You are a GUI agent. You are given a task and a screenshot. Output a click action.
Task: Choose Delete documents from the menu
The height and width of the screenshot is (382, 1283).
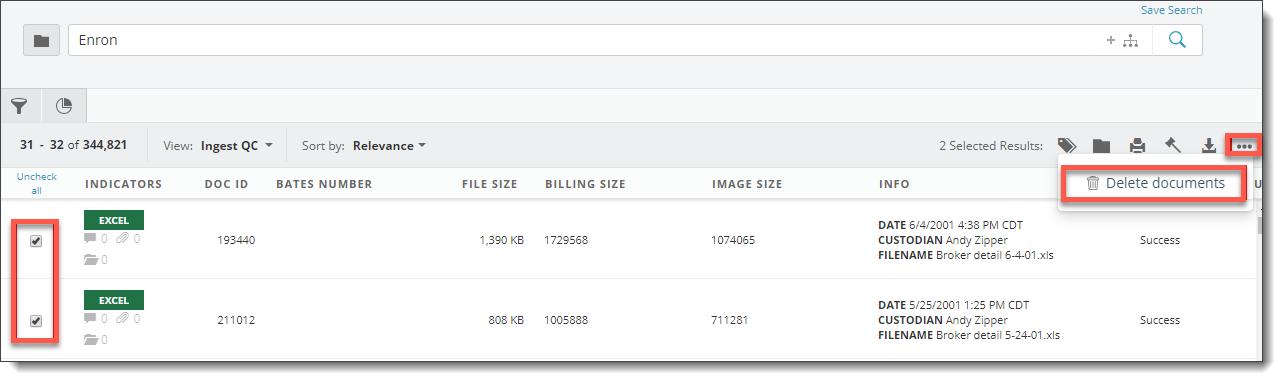pos(1155,183)
